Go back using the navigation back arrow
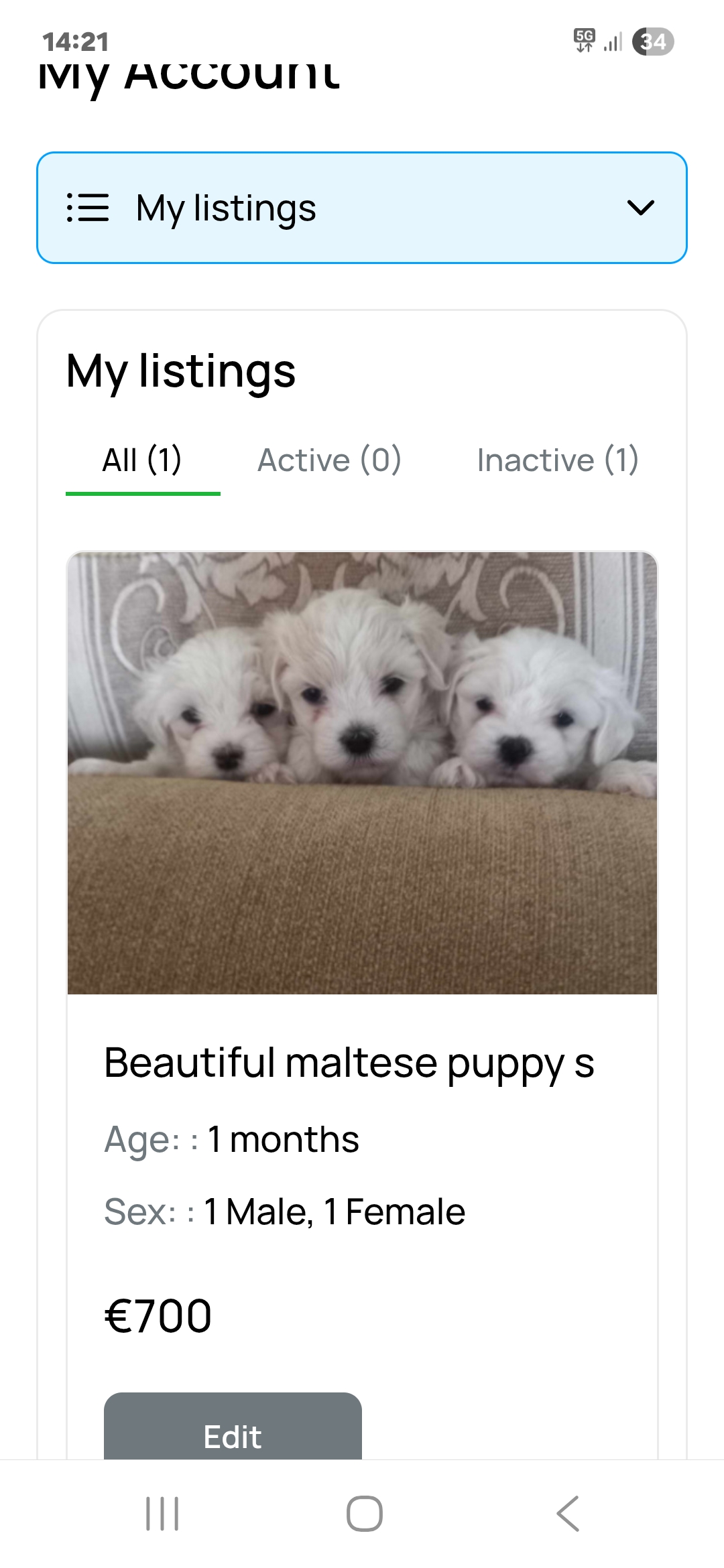Screen dimensions: 724x1568 (568, 1514)
